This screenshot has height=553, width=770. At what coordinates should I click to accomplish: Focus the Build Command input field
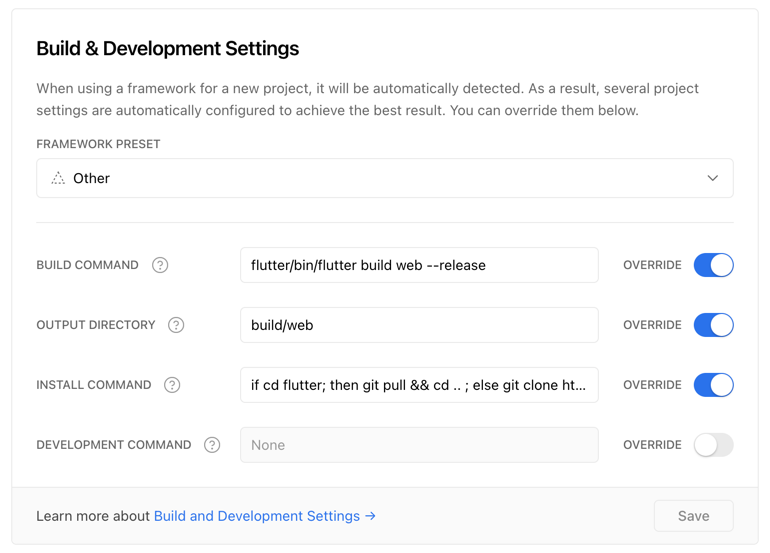[x=419, y=265]
